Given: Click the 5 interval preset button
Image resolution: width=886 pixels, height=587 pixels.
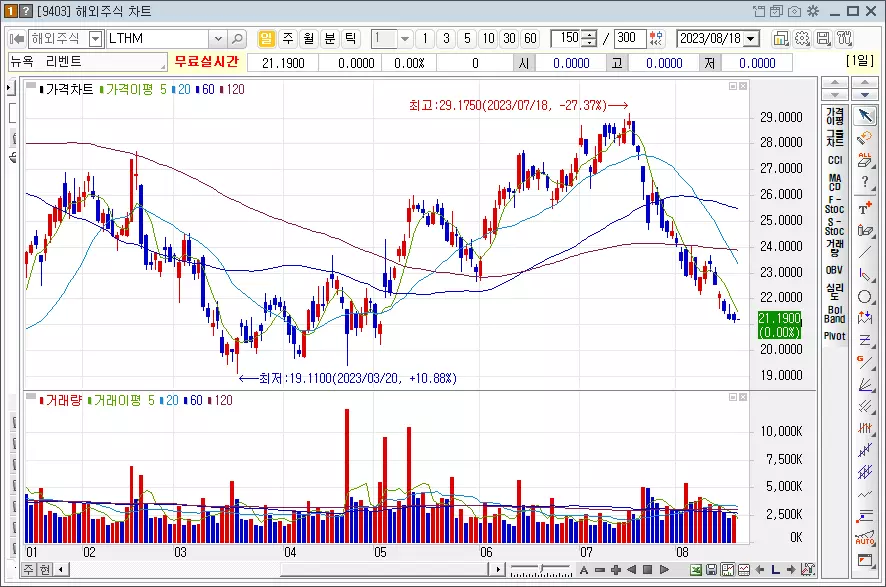Looking at the screenshot, I should [x=467, y=38].
